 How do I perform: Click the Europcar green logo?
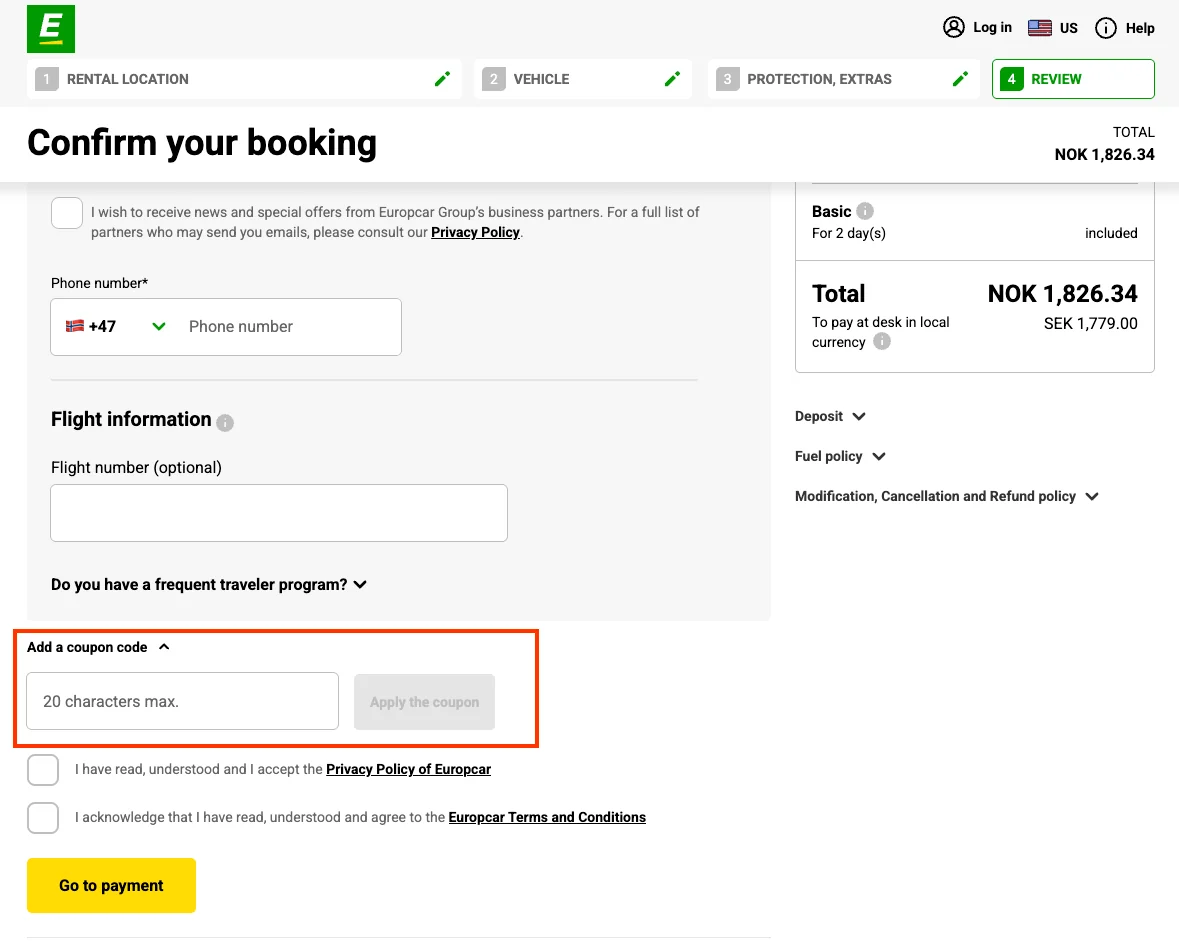[50, 29]
